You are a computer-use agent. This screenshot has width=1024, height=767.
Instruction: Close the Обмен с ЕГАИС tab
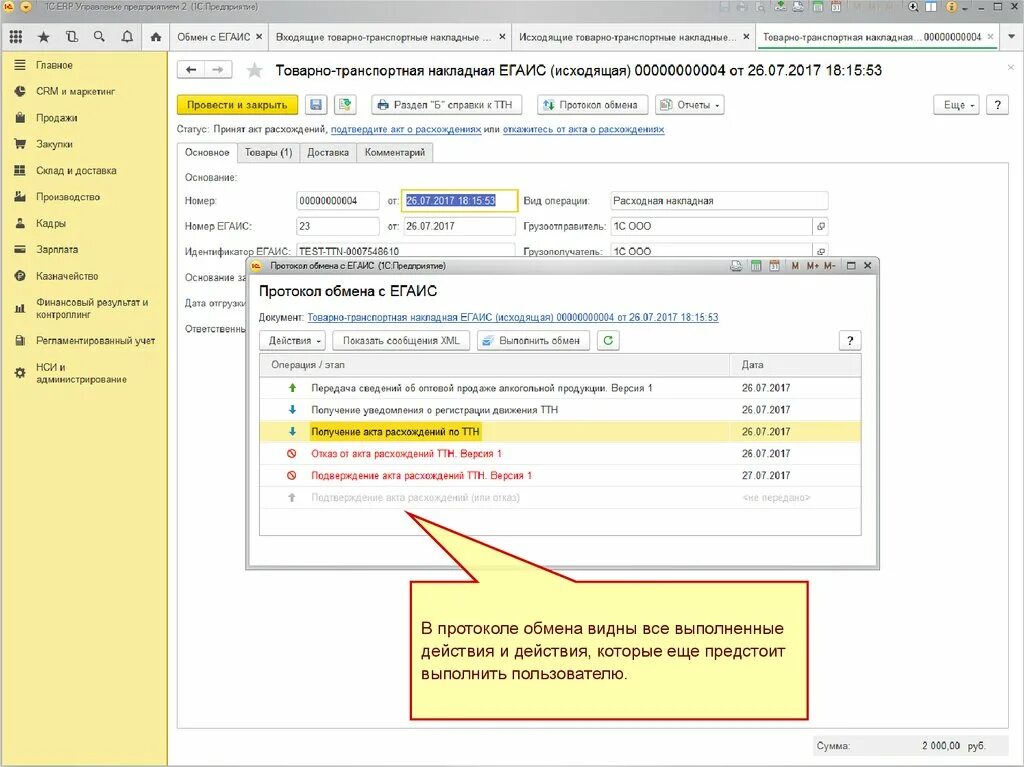click(259, 37)
